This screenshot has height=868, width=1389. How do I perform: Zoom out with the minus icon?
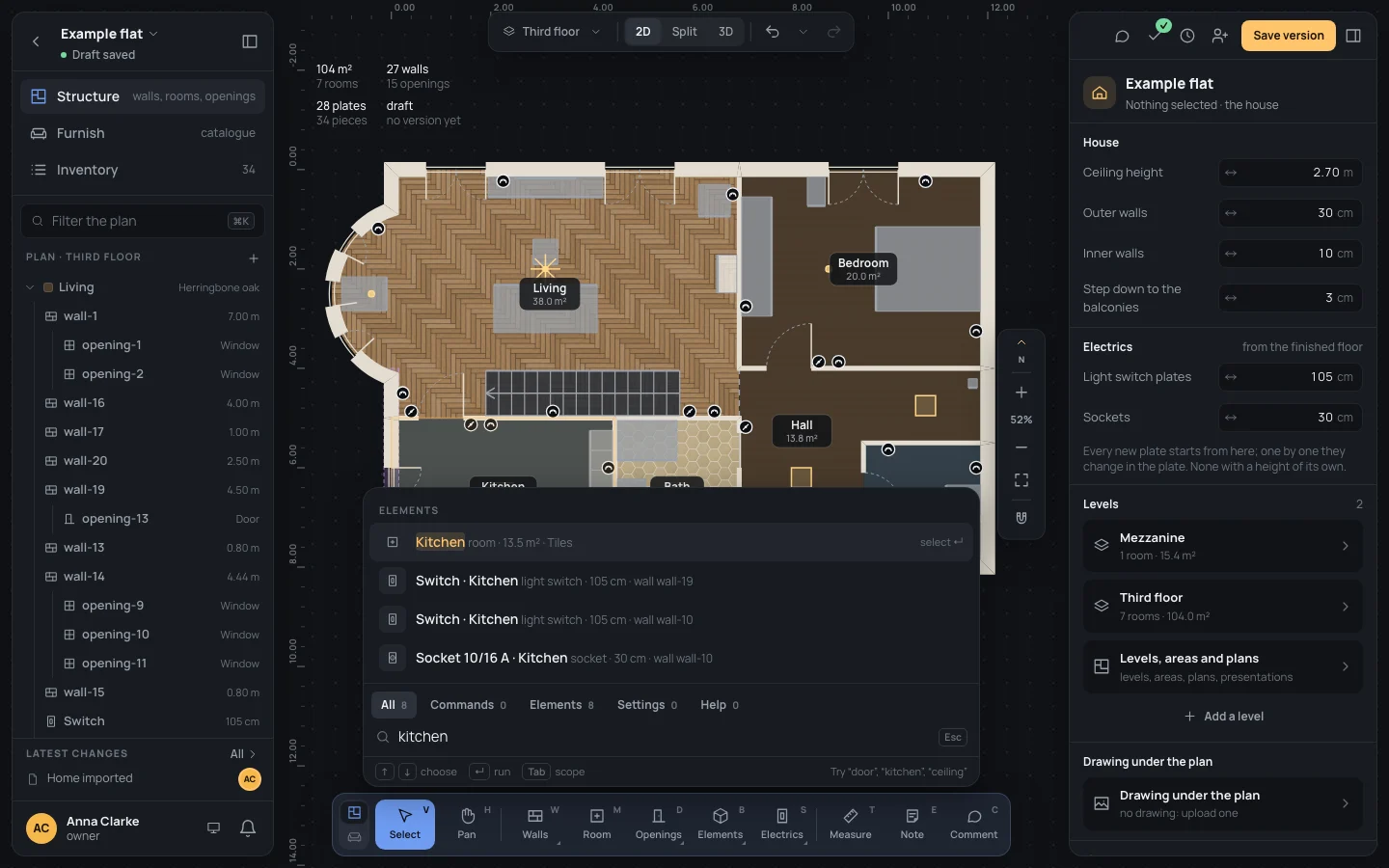coord(1021,448)
